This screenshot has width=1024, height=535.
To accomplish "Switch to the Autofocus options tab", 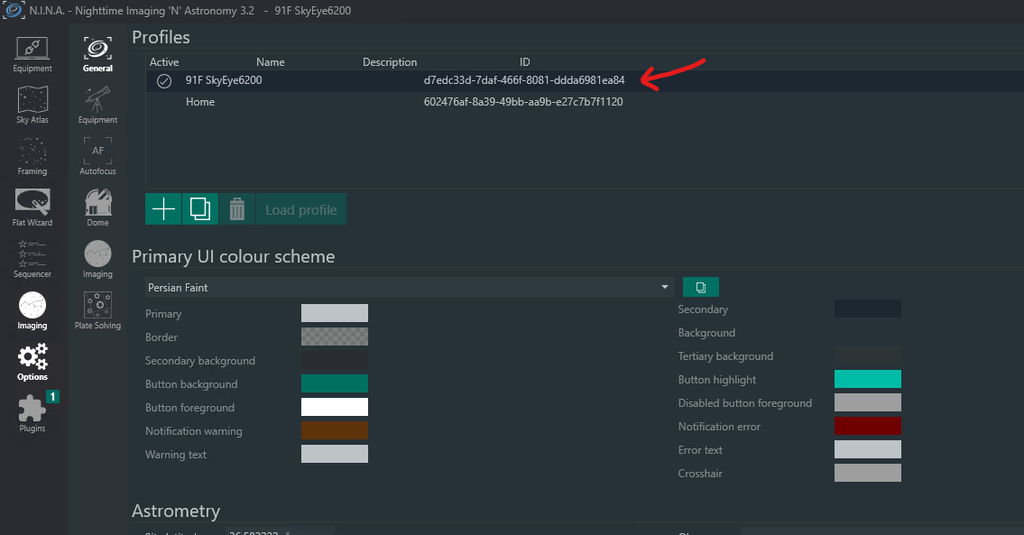I will 97,156.
